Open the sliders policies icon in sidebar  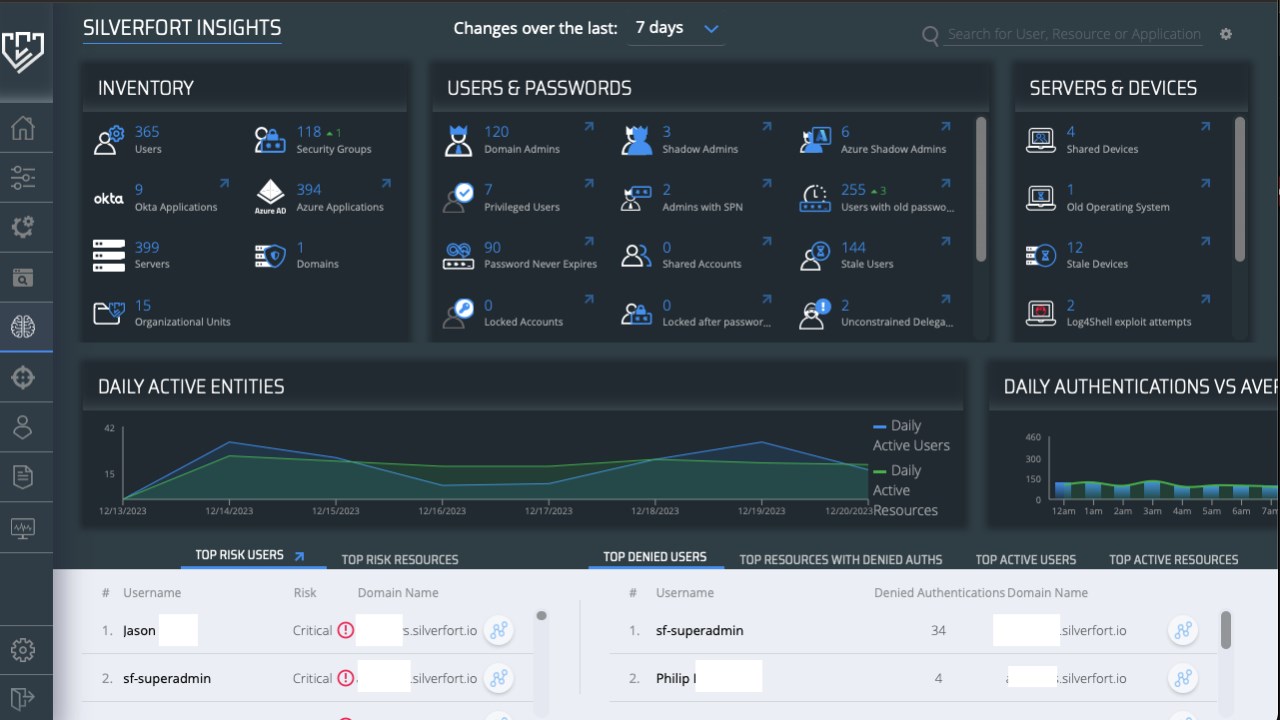[23, 177]
